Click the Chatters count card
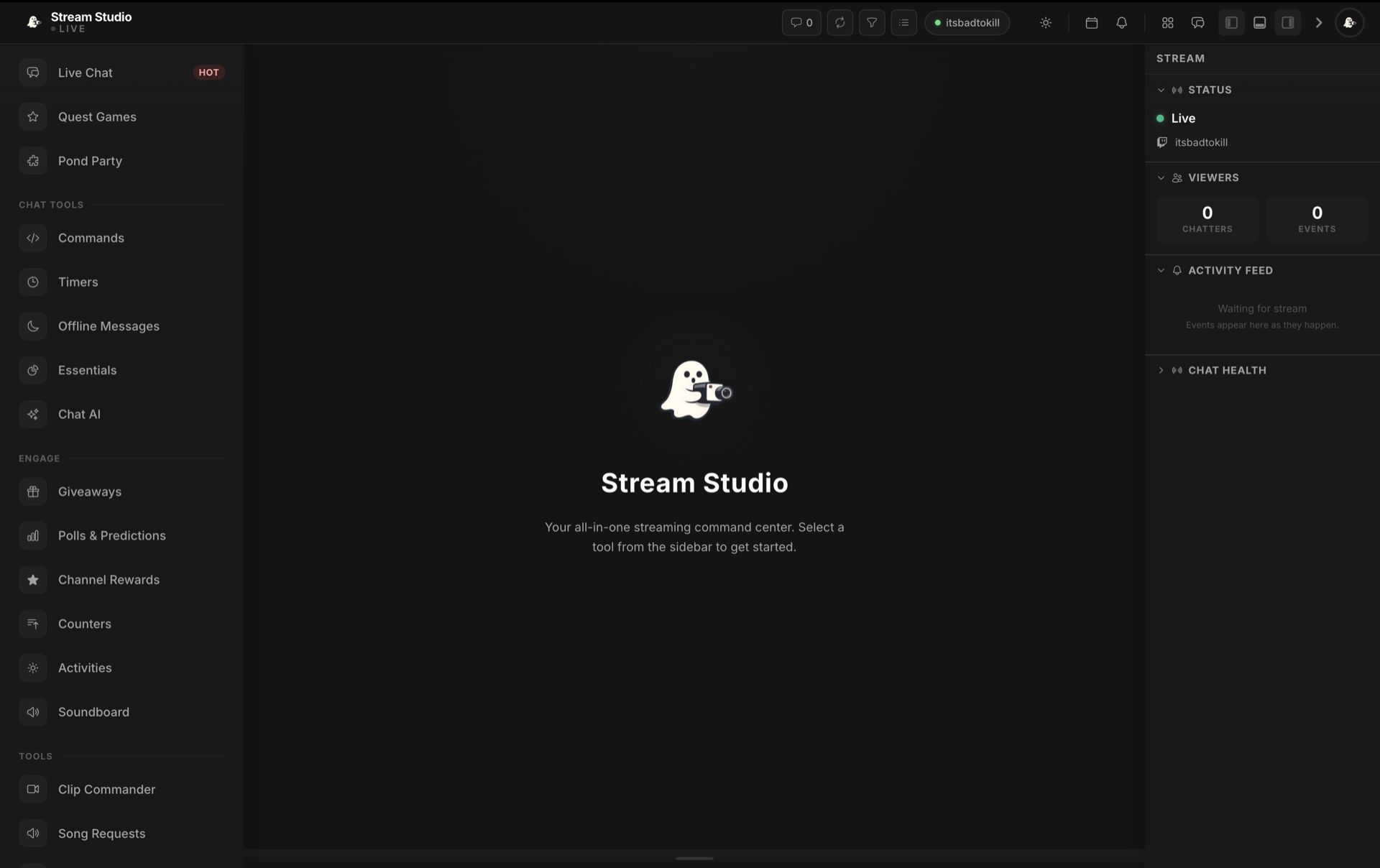Image resolution: width=1380 pixels, height=868 pixels. coord(1207,219)
